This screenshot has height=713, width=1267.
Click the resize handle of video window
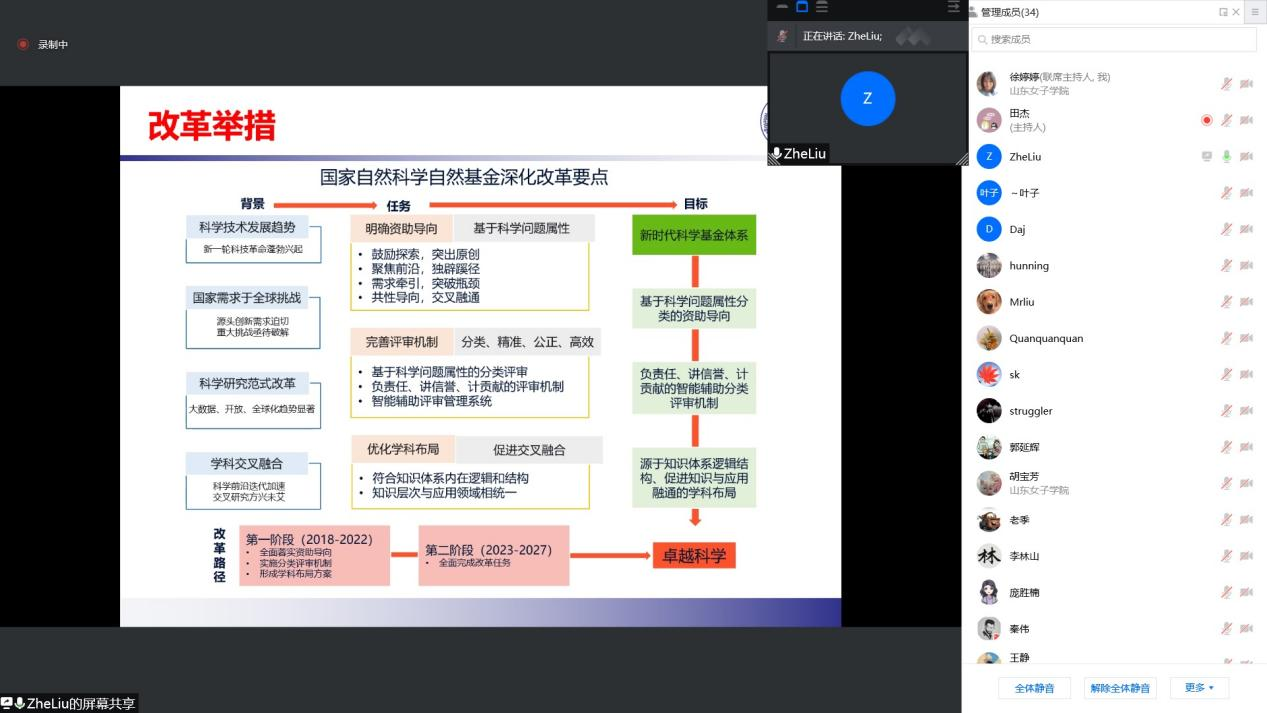(962, 159)
